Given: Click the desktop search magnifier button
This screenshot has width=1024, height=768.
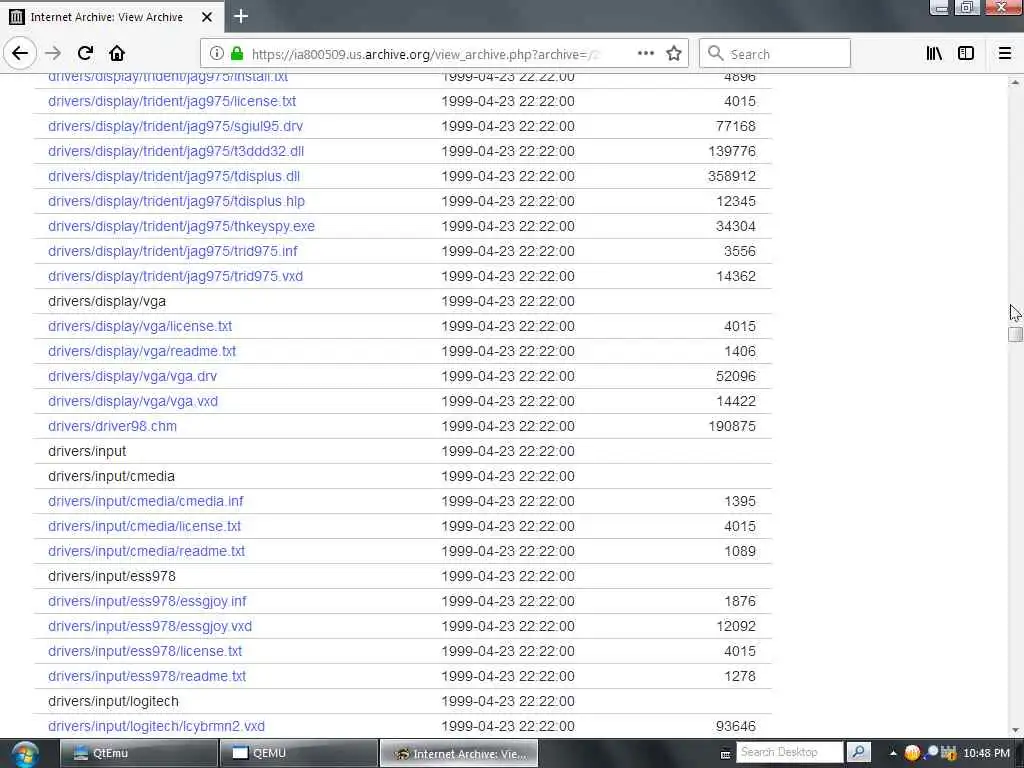Looking at the screenshot, I should pos(859,752).
